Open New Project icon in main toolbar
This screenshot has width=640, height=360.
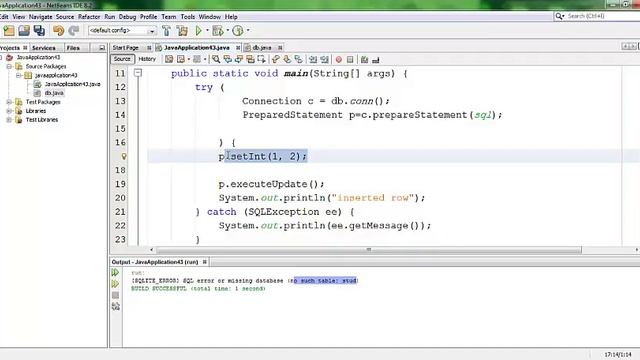tap(9, 31)
